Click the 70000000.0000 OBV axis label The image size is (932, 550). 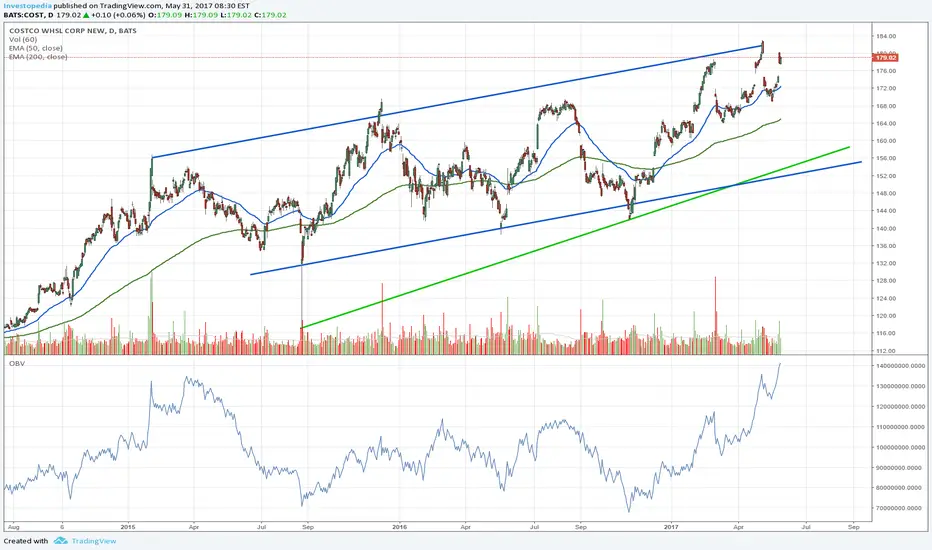(x=900, y=508)
